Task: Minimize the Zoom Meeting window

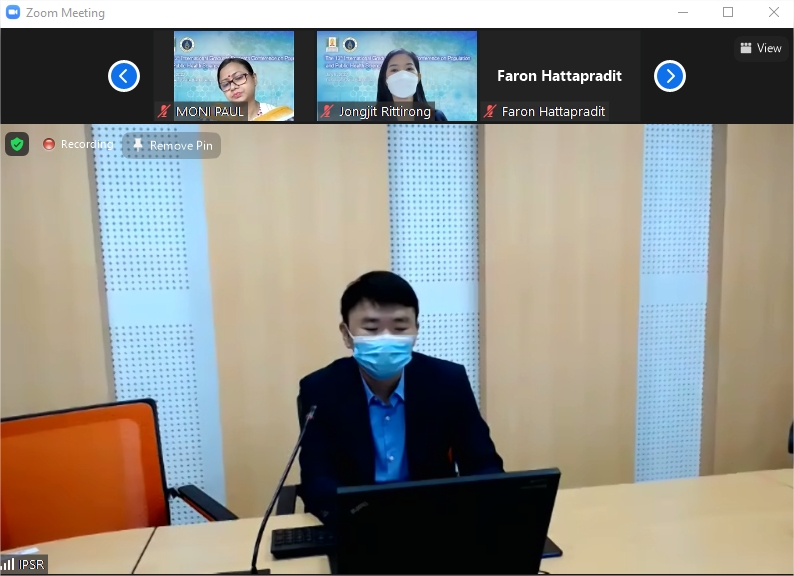Action: (682, 13)
